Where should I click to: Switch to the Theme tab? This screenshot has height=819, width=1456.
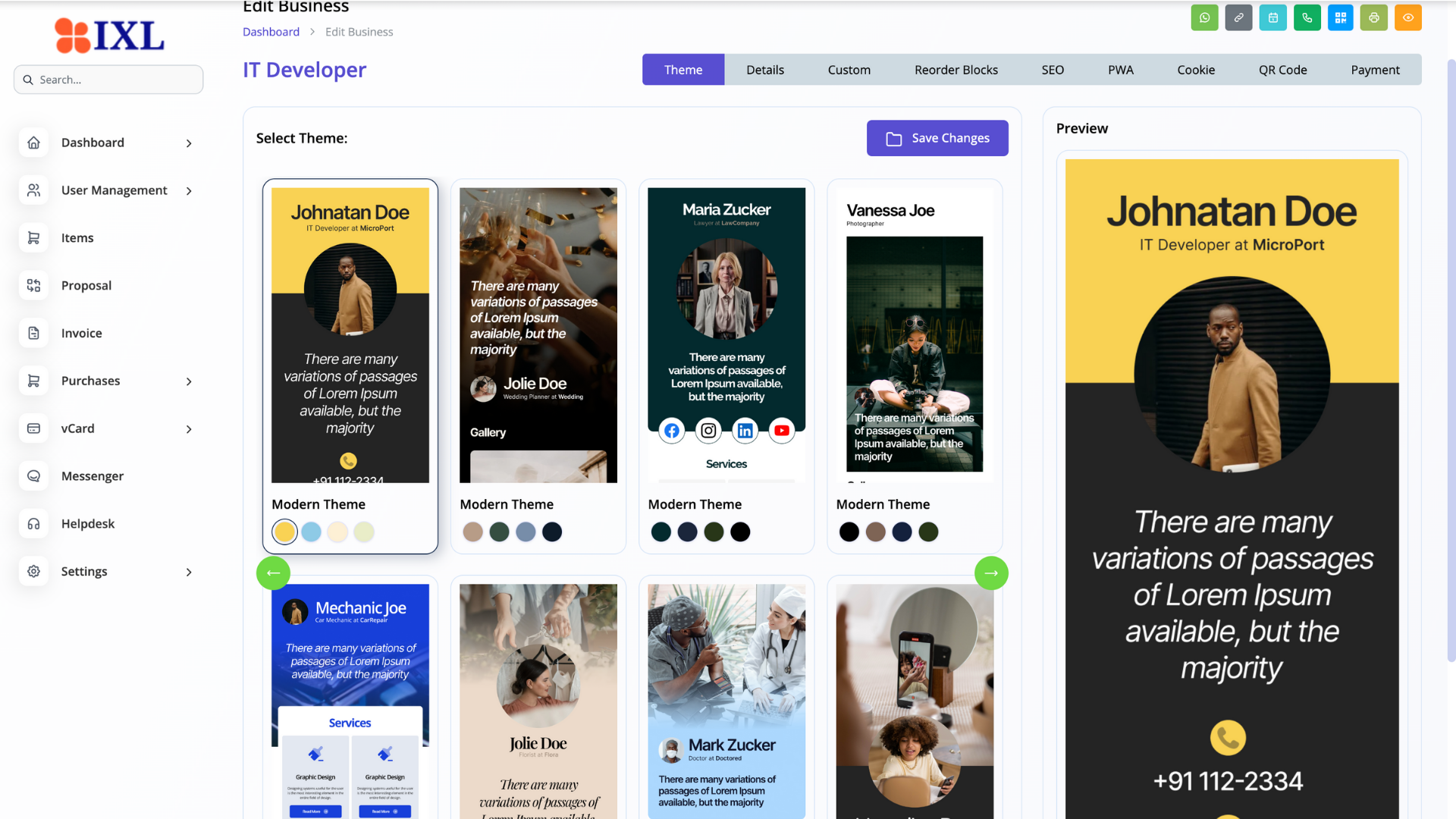pyautogui.click(x=683, y=70)
